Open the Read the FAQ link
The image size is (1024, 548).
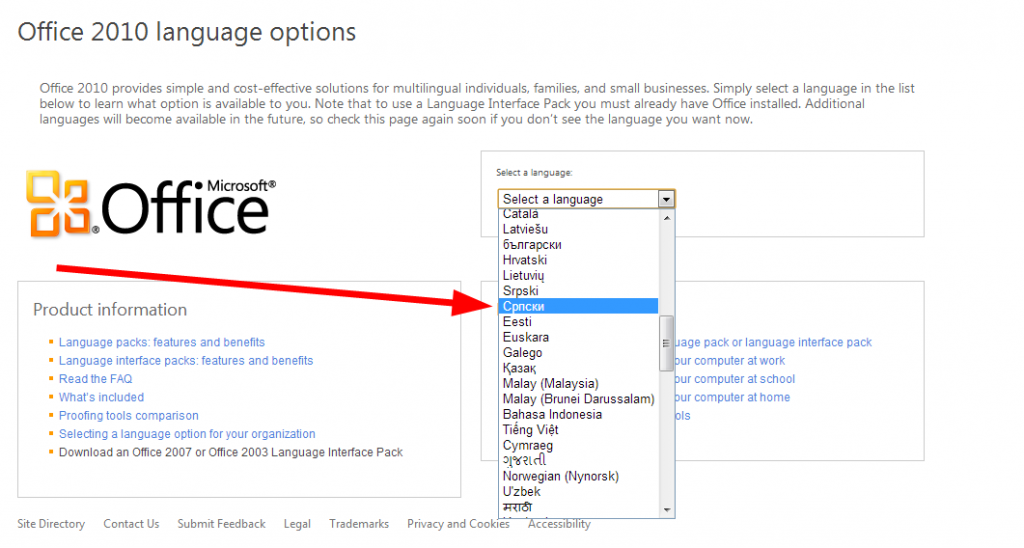[x=95, y=379]
